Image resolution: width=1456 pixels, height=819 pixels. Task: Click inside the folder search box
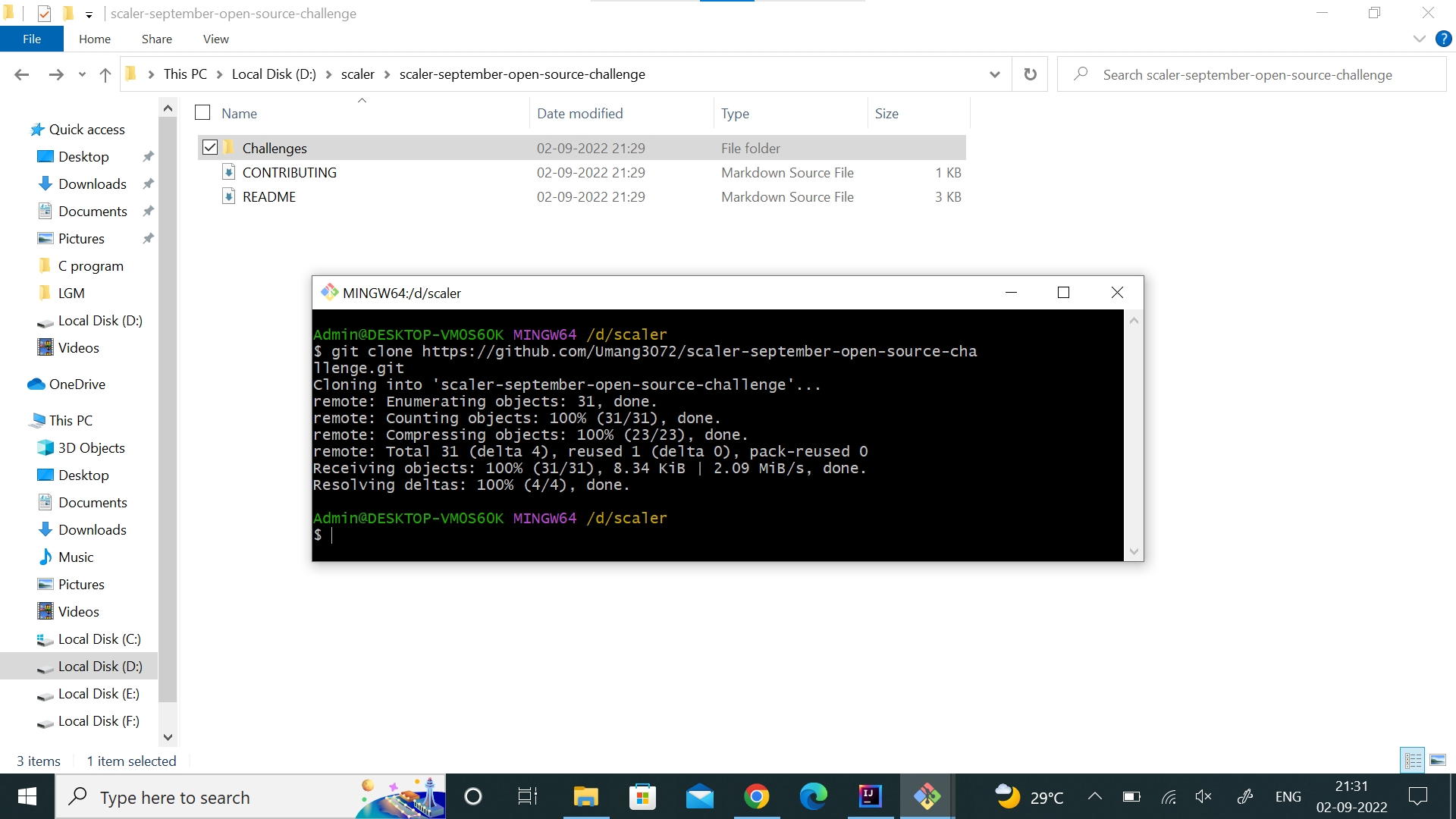coord(1251,74)
